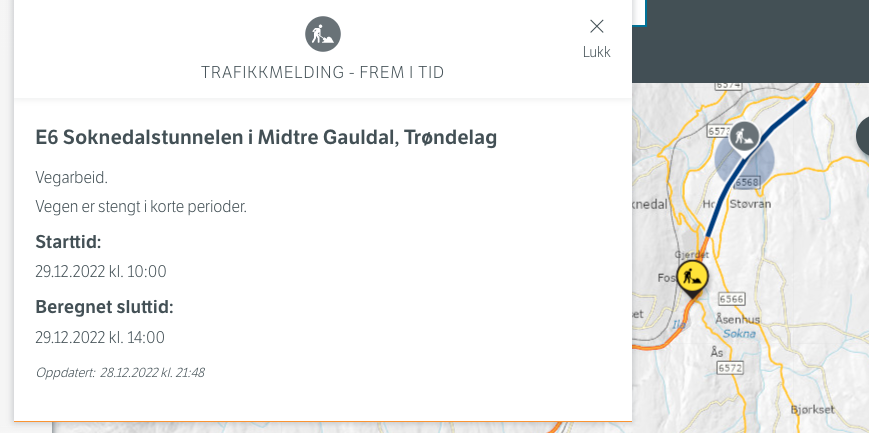Click road number 6566 shield on map
The image size is (869, 433).
tap(732, 299)
